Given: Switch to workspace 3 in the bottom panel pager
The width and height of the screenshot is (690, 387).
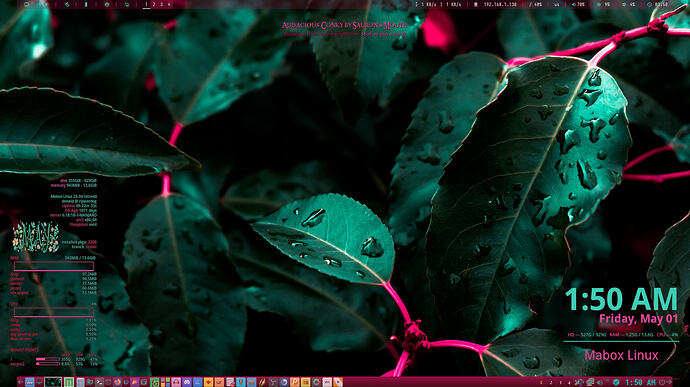Looking at the screenshot, I should [561, 383].
